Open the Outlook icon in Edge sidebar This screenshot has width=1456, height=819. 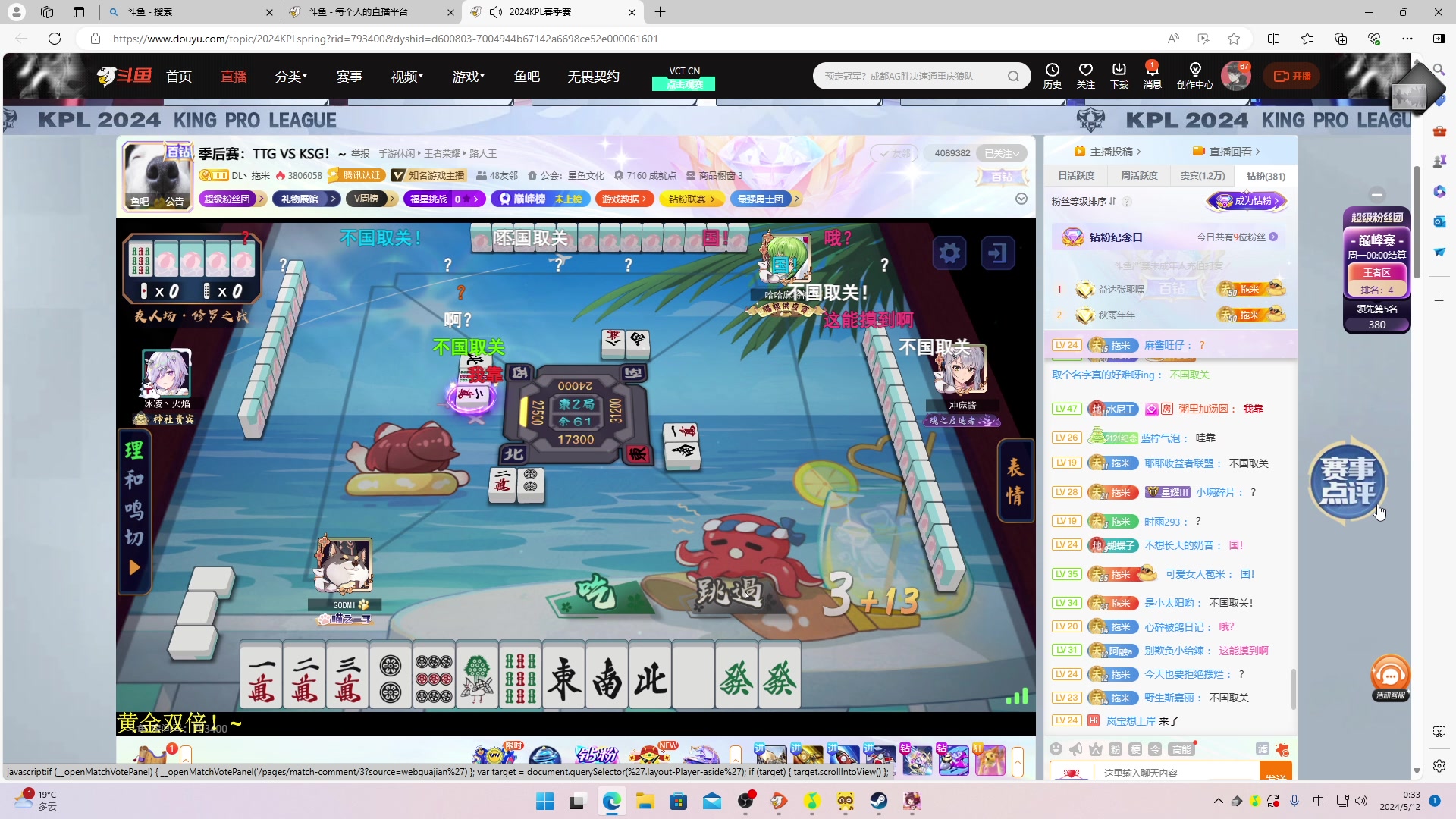[1439, 221]
